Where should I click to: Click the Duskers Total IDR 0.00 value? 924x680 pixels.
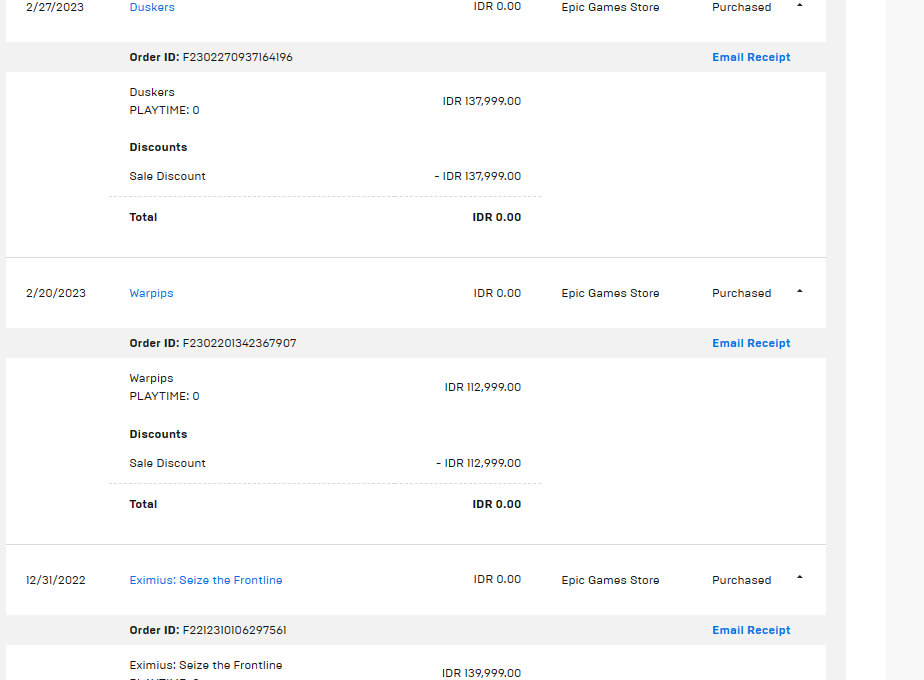pyautogui.click(x=497, y=217)
